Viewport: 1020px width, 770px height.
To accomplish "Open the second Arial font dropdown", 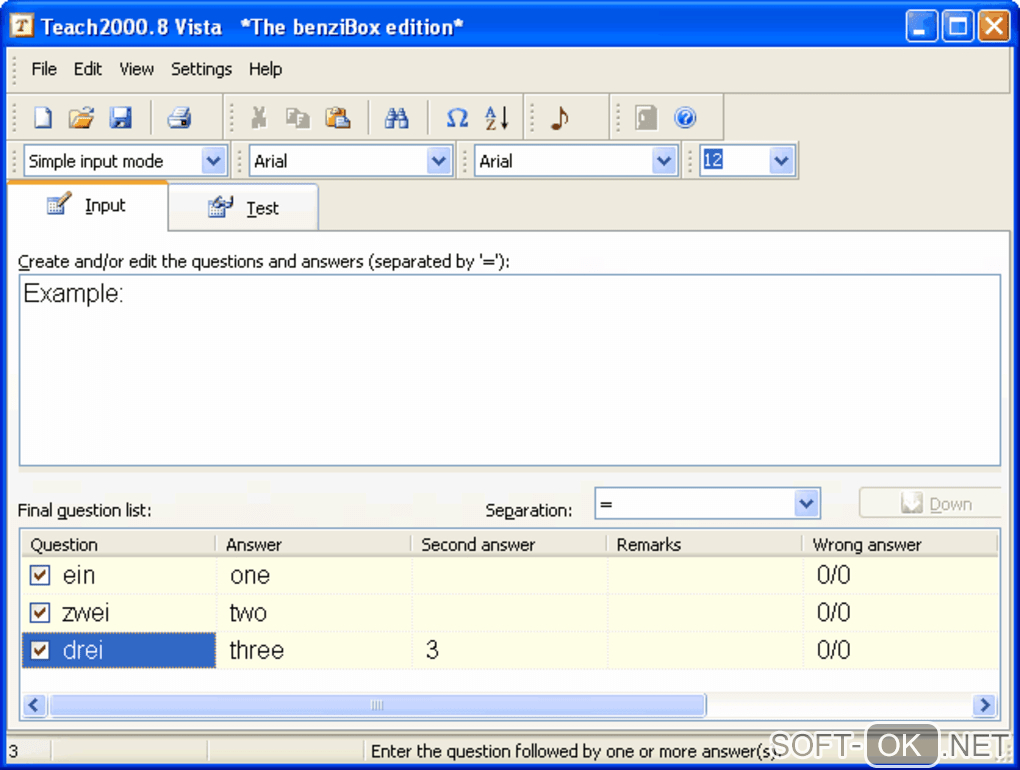I will pyautogui.click(x=664, y=161).
